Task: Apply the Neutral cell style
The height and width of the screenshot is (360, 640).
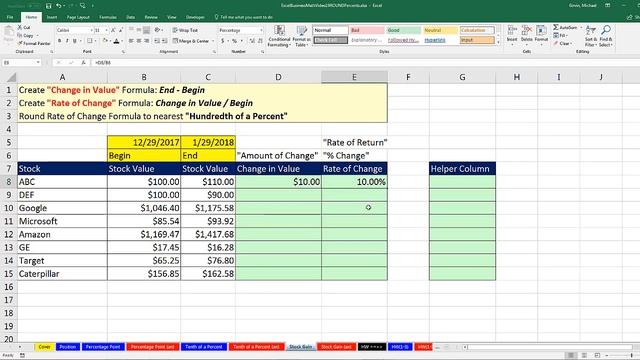Action: pyautogui.click(x=440, y=30)
